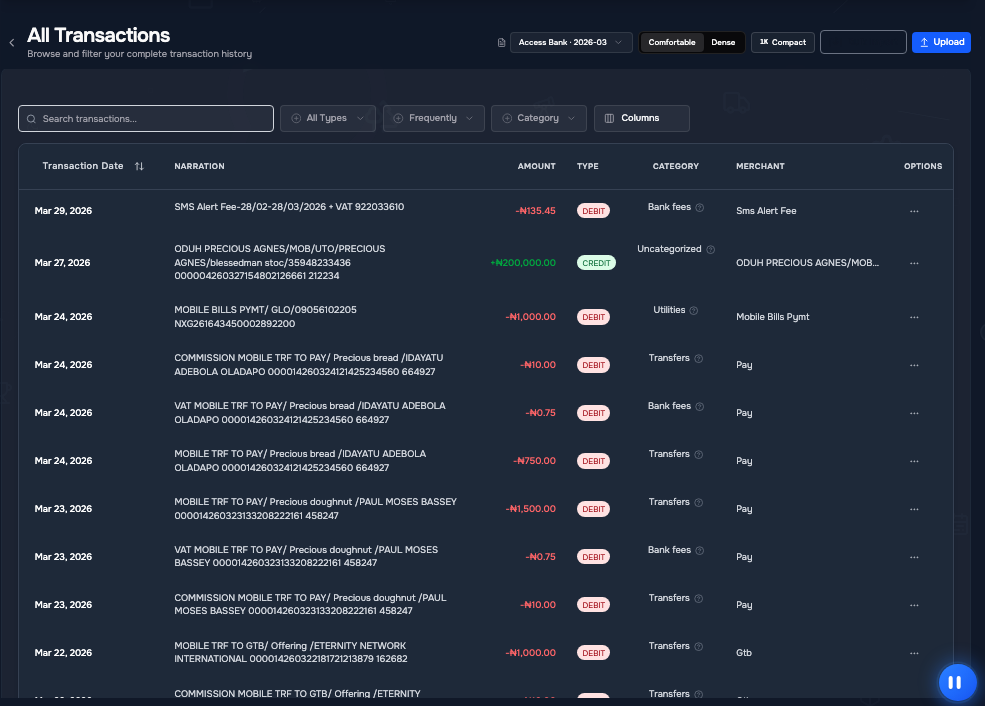985x706 pixels.
Task: Click the info icon beside Uncategorized
Action: [710, 249]
